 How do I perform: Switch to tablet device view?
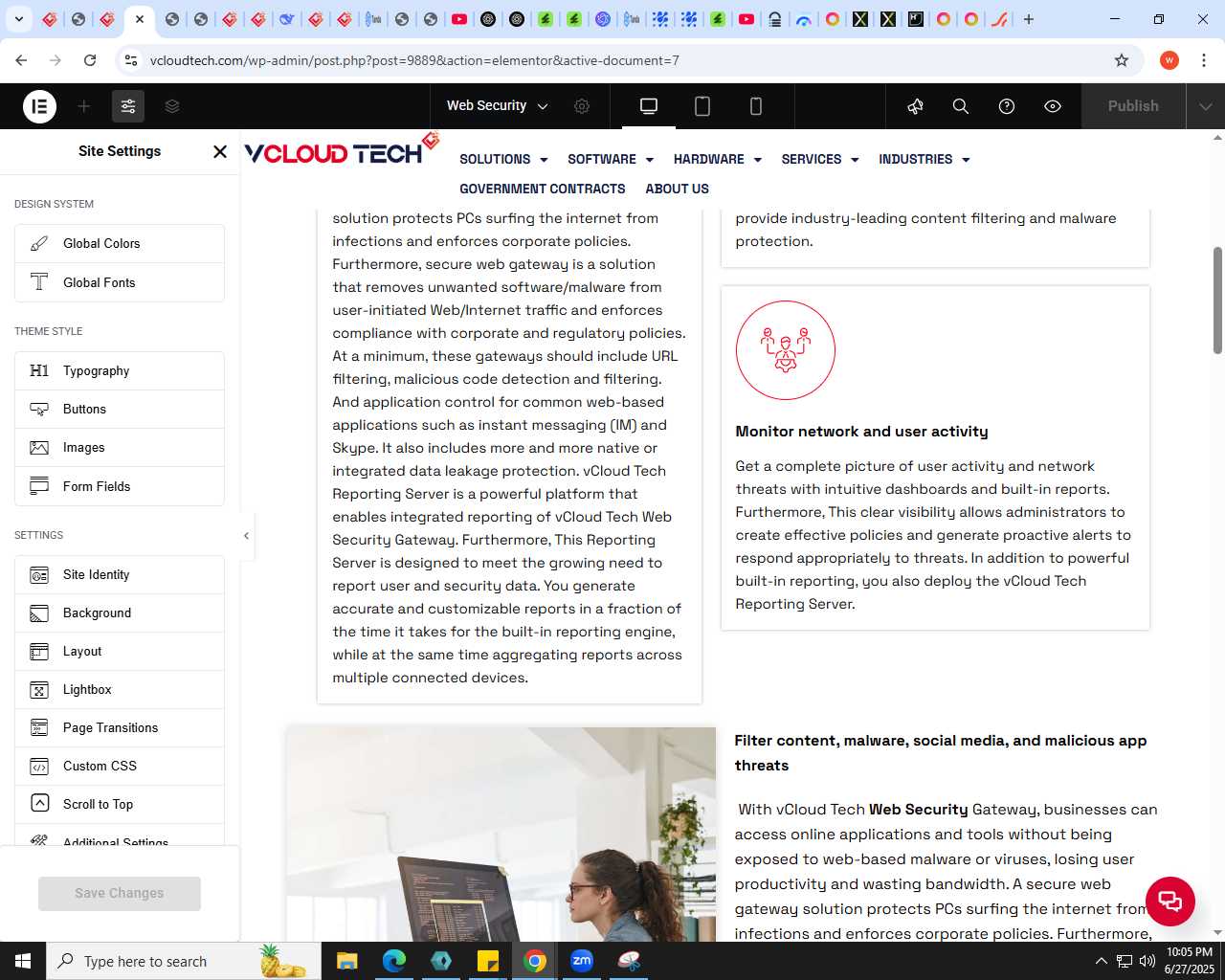coord(702,106)
